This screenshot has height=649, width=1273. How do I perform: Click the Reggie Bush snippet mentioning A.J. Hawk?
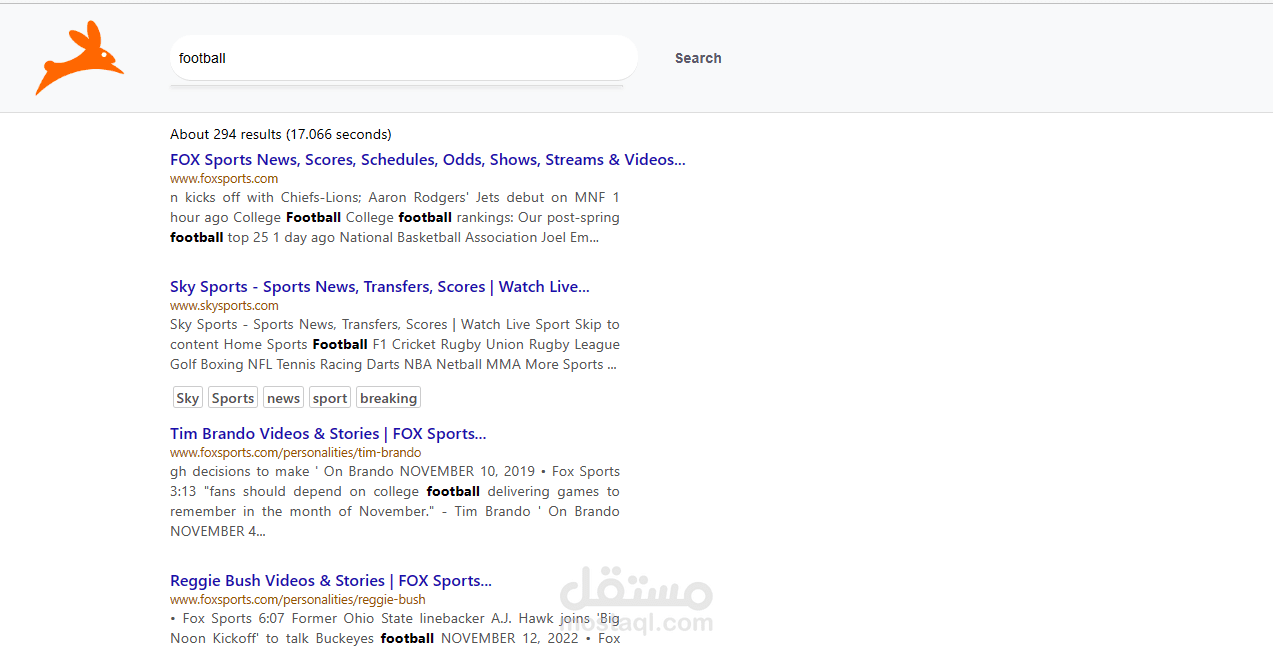pos(395,628)
